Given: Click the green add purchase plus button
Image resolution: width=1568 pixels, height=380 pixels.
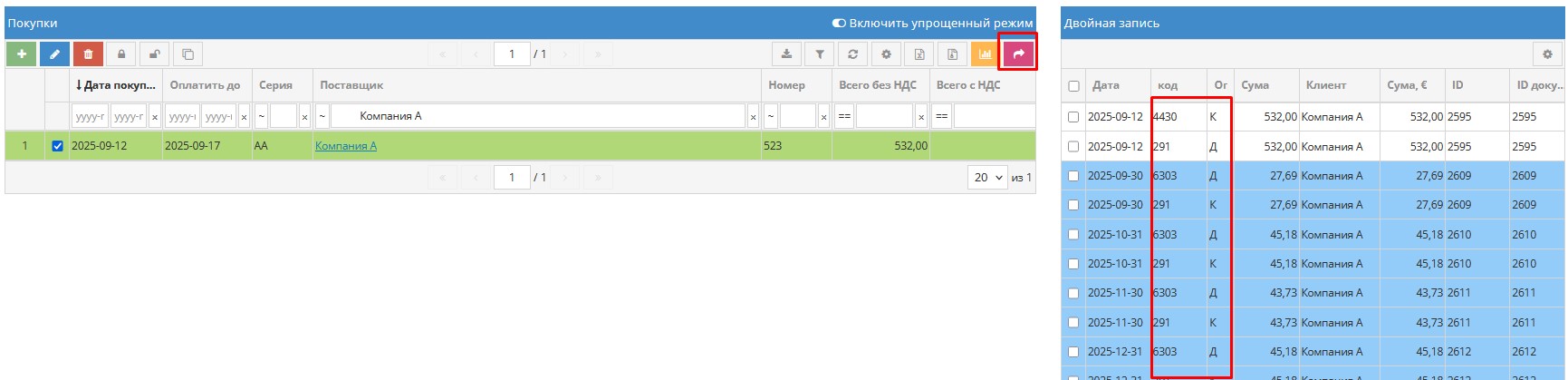Looking at the screenshot, I should click(22, 54).
